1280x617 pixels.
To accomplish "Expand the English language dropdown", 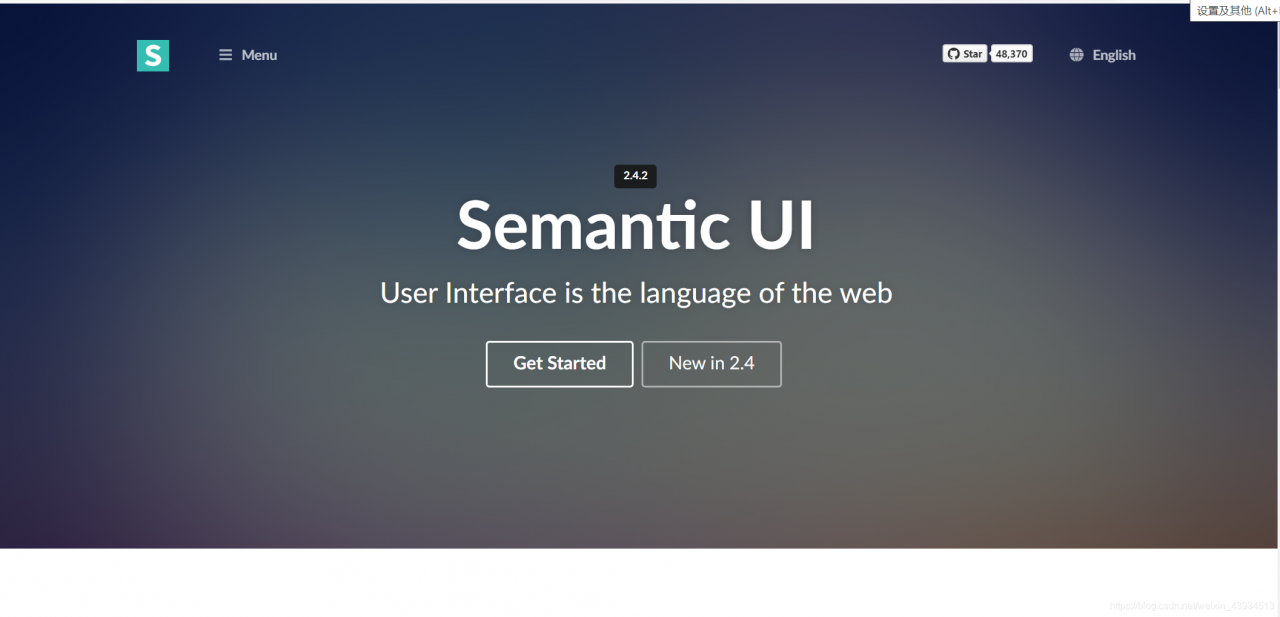I will (1103, 55).
